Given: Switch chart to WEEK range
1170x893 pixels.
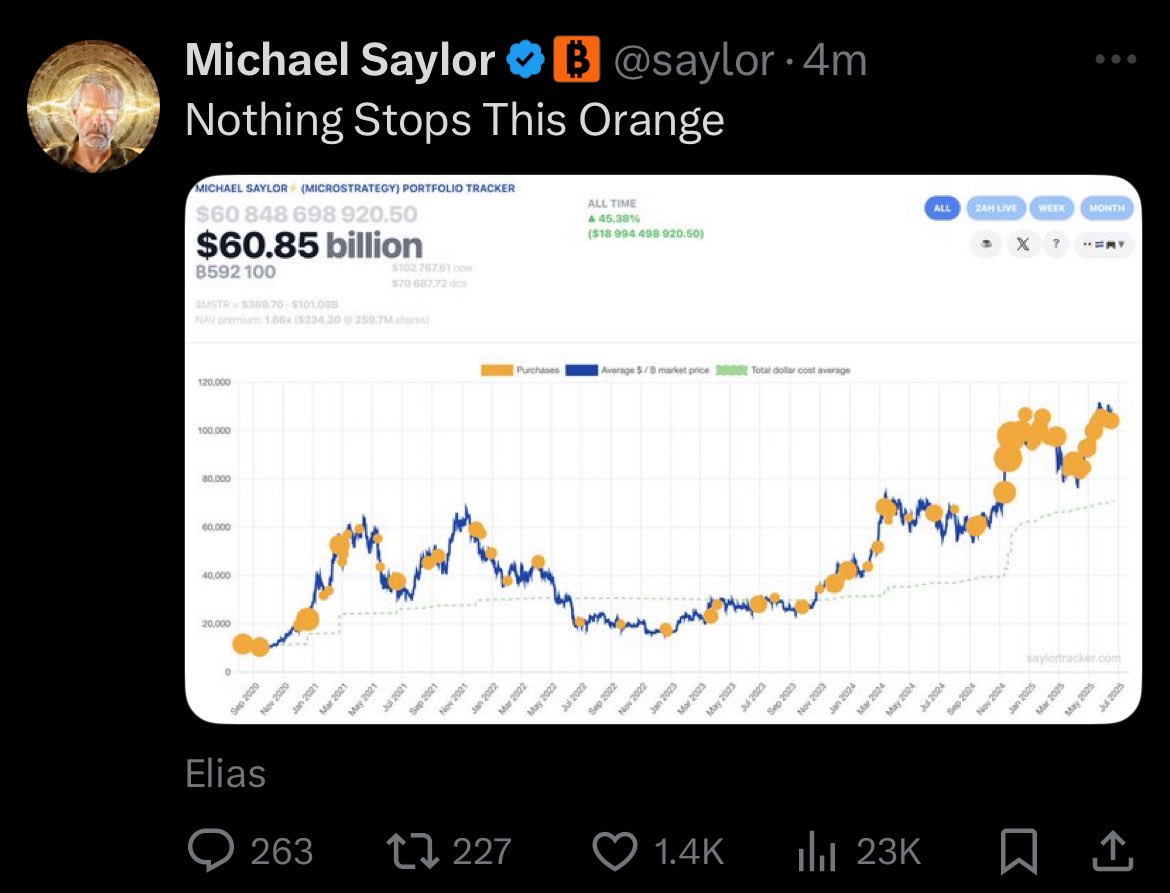Looking at the screenshot, I should (x=1051, y=208).
